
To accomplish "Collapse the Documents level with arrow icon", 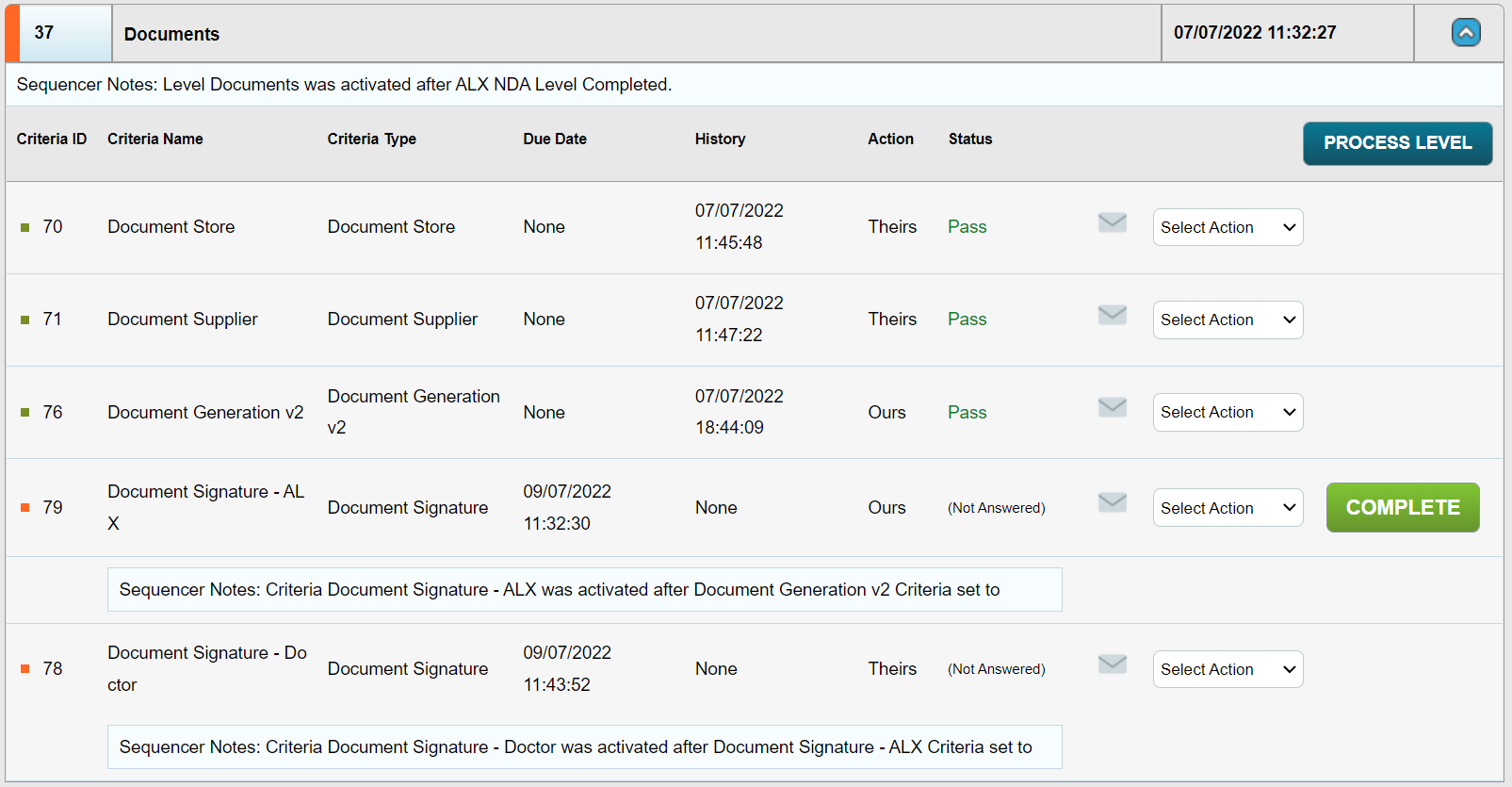I will click(x=1466, y=33).
